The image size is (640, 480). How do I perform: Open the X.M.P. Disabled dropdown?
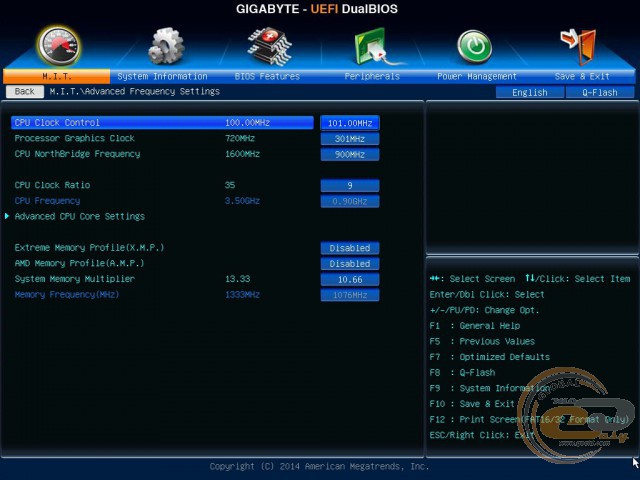point(350,248)
